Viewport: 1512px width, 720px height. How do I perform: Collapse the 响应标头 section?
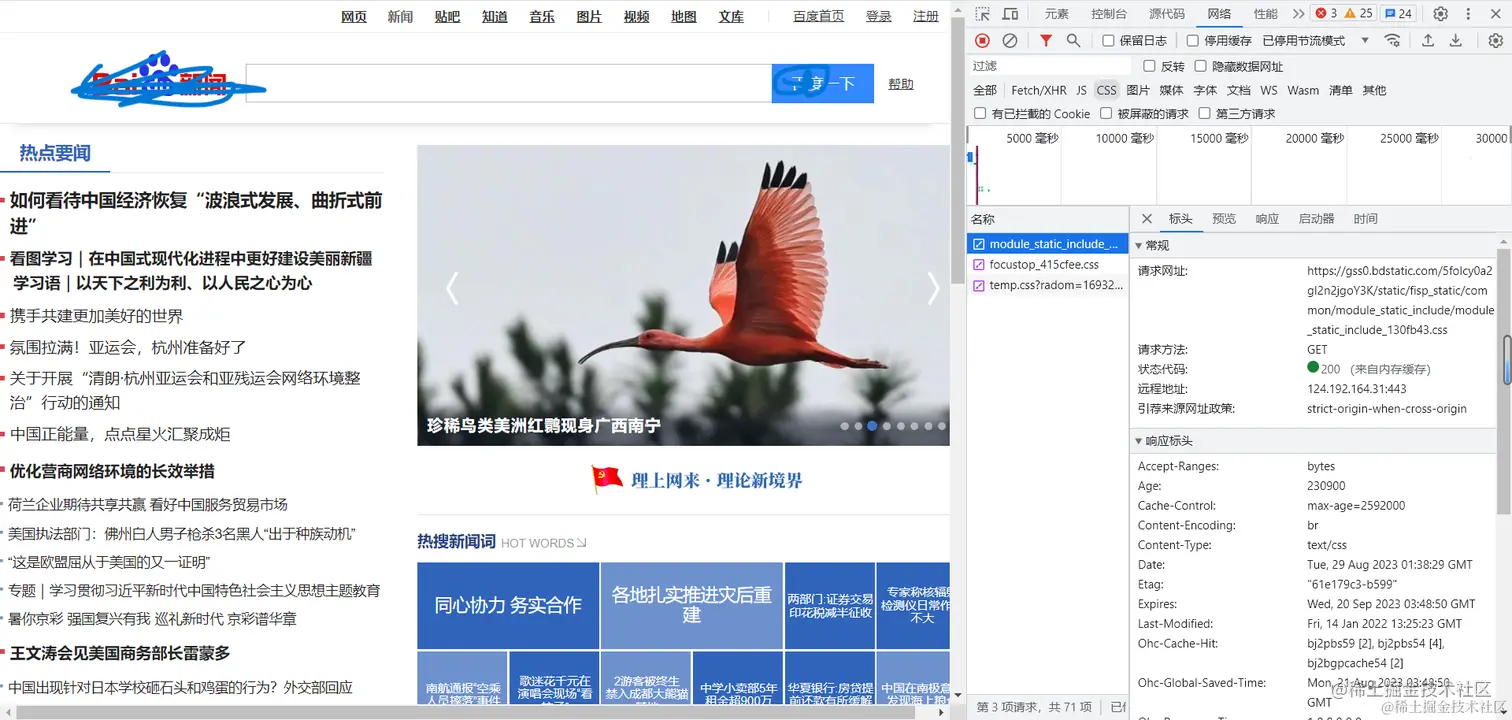click(x=1138, y=441)
